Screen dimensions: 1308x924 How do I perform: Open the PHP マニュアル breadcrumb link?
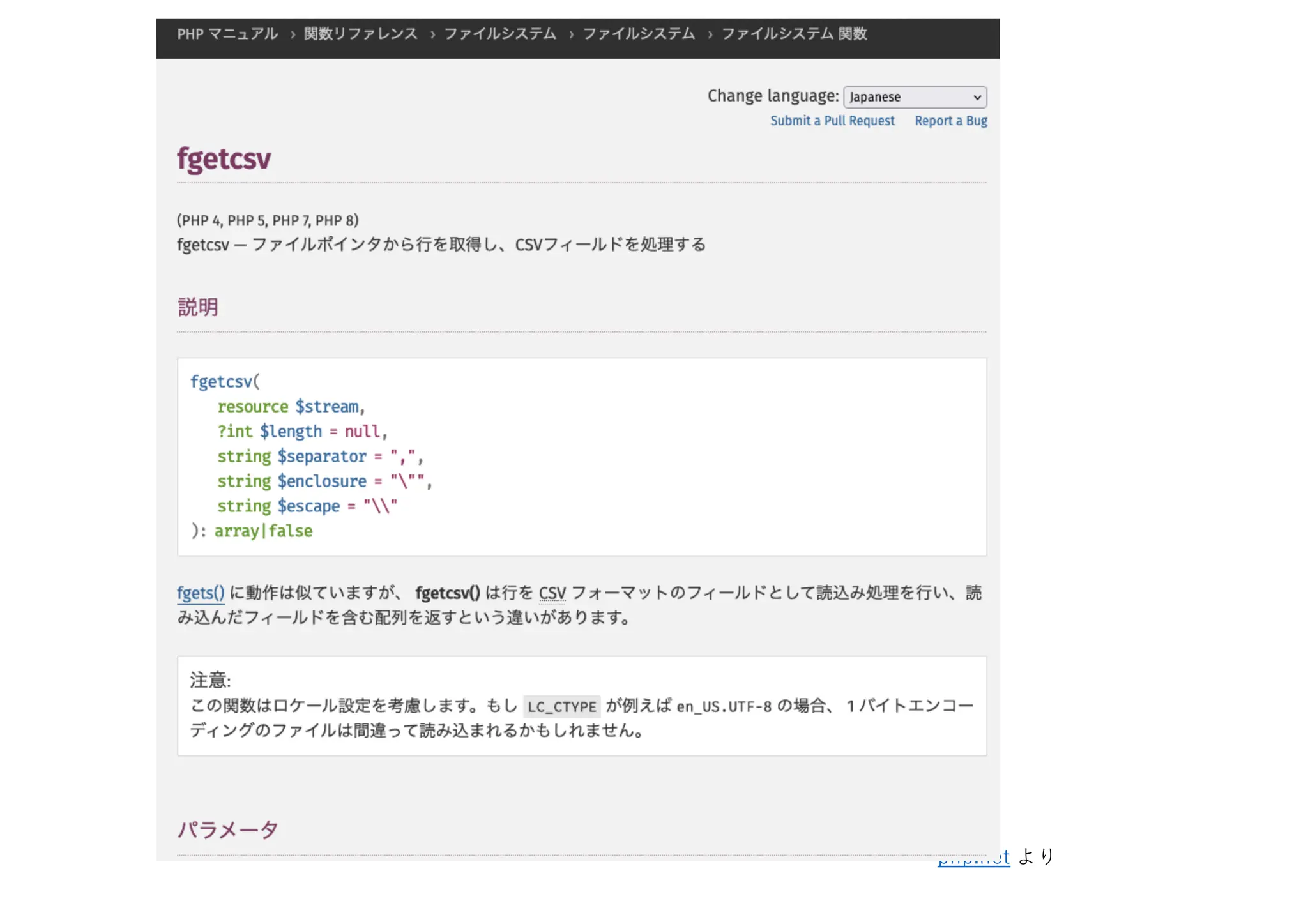[x=227, y=34]
